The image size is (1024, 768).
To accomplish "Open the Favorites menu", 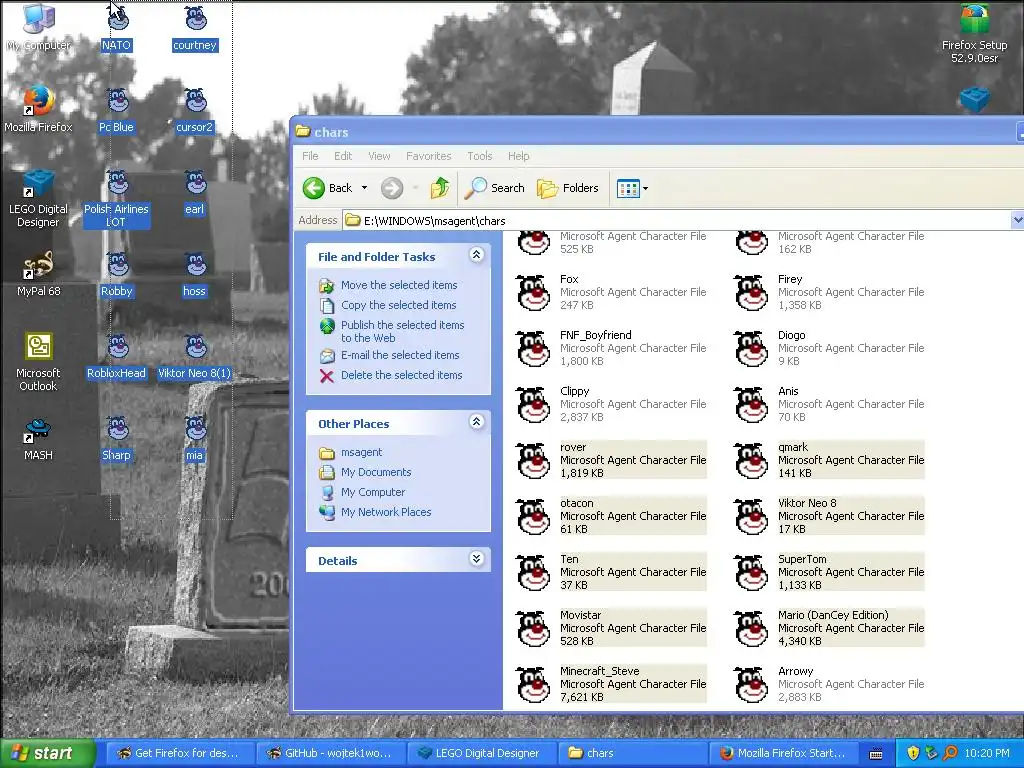I will click(x=428, y=156).
